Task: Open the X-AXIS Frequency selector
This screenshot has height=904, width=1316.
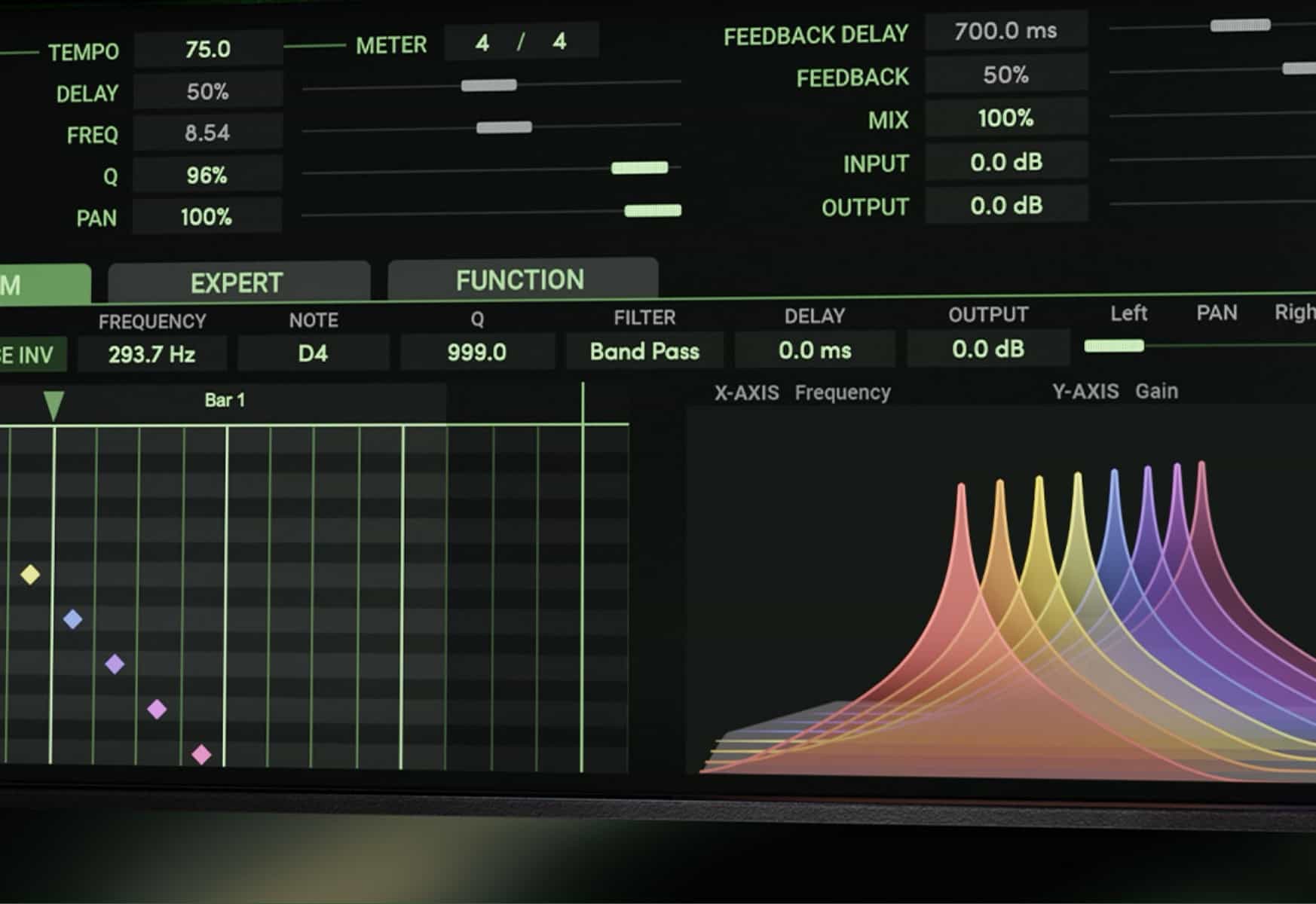Action: (842, 392)
